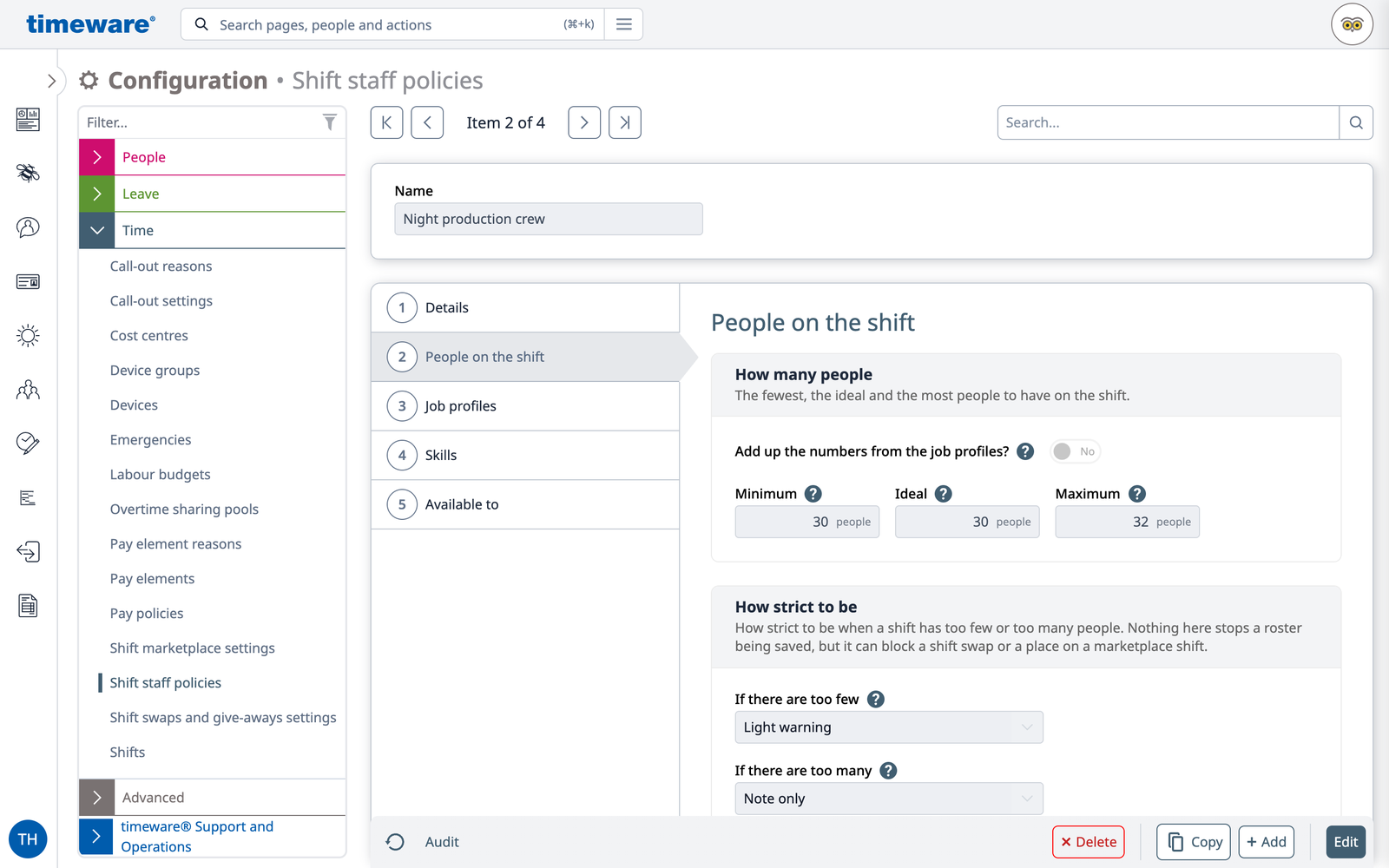Jump to last item arrow
The width and height of the screenshot is (1389, 868).
(625, 122)
